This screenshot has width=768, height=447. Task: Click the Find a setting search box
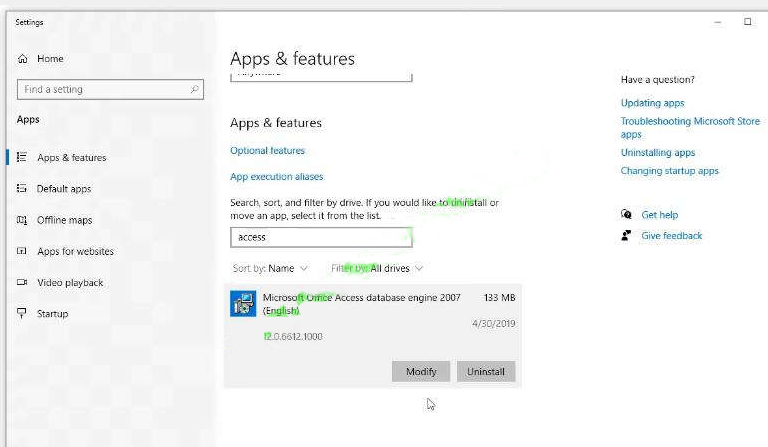tap(110, 89)
